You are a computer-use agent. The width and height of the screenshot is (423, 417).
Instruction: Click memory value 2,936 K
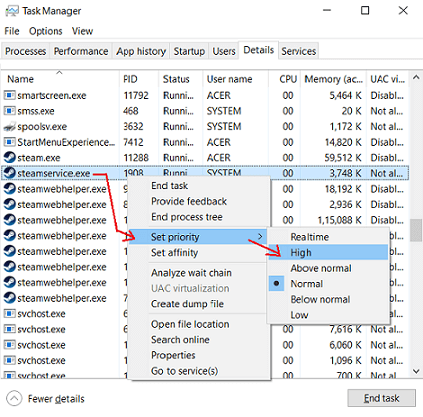pyautogui.click(x=346, y=205)
